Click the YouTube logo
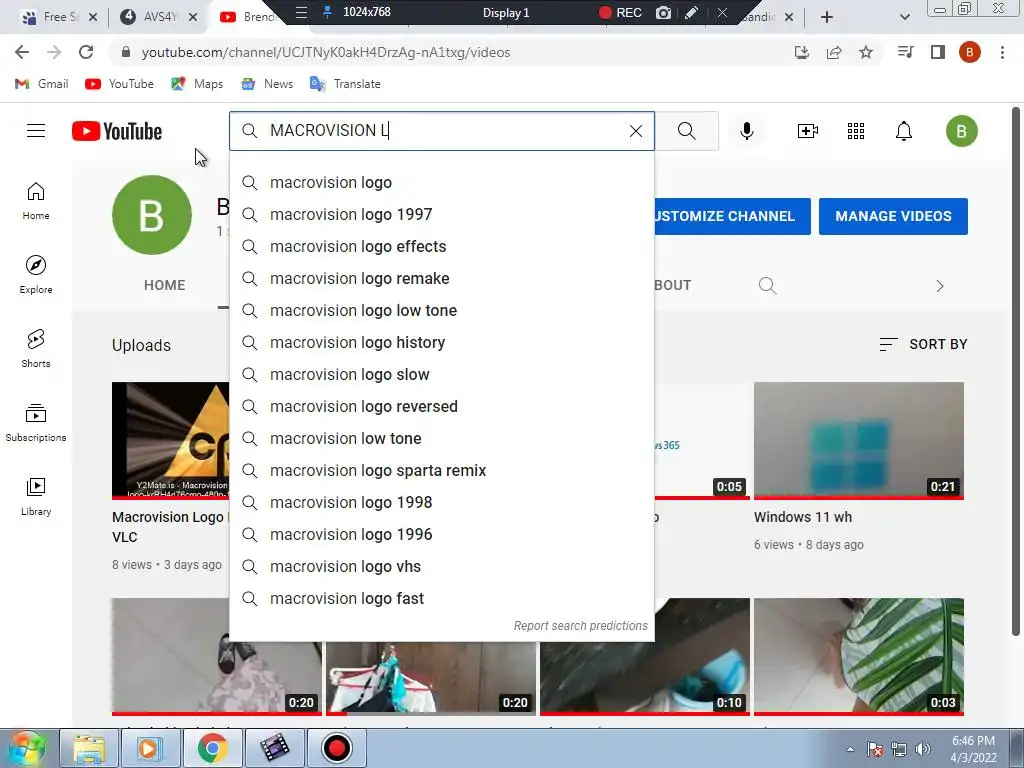The image size is (1024, 768). point(117,131)
